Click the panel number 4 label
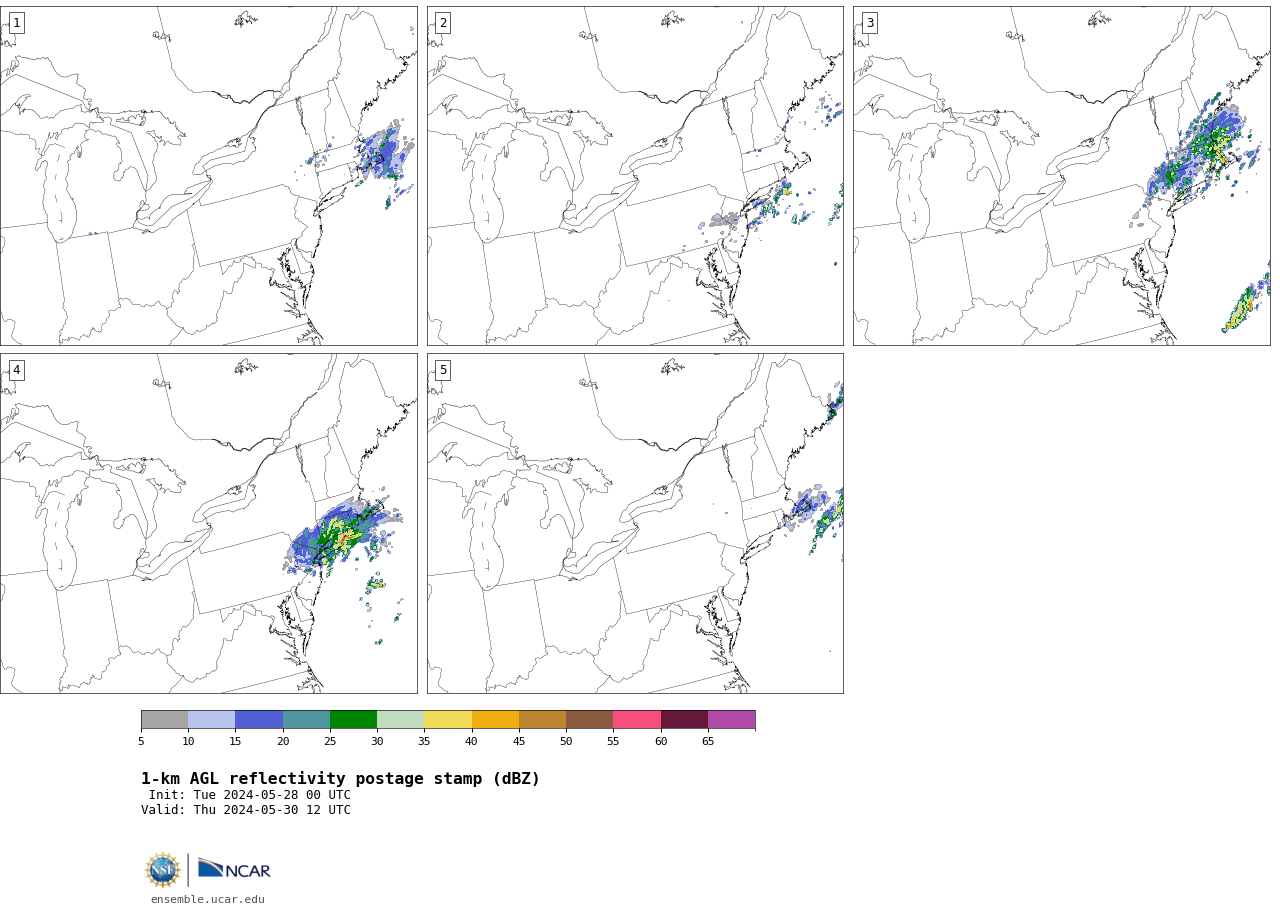The width and height of the screenshot is (1280, 910). point(16,370)
